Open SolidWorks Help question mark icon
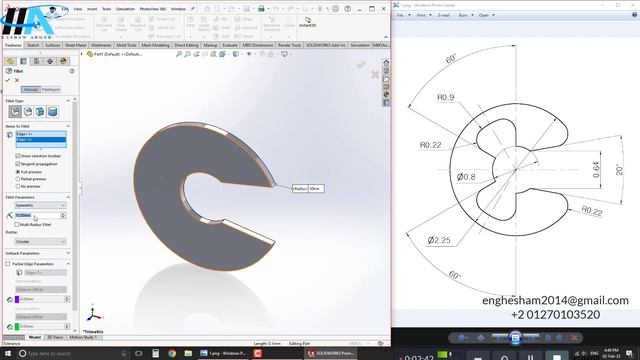The width and height of the screenshot is (640, 360). [x=347, y=9]
